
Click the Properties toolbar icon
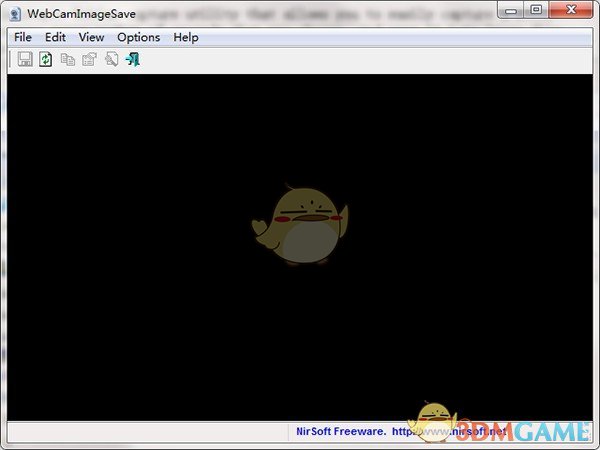pos(89,59)
